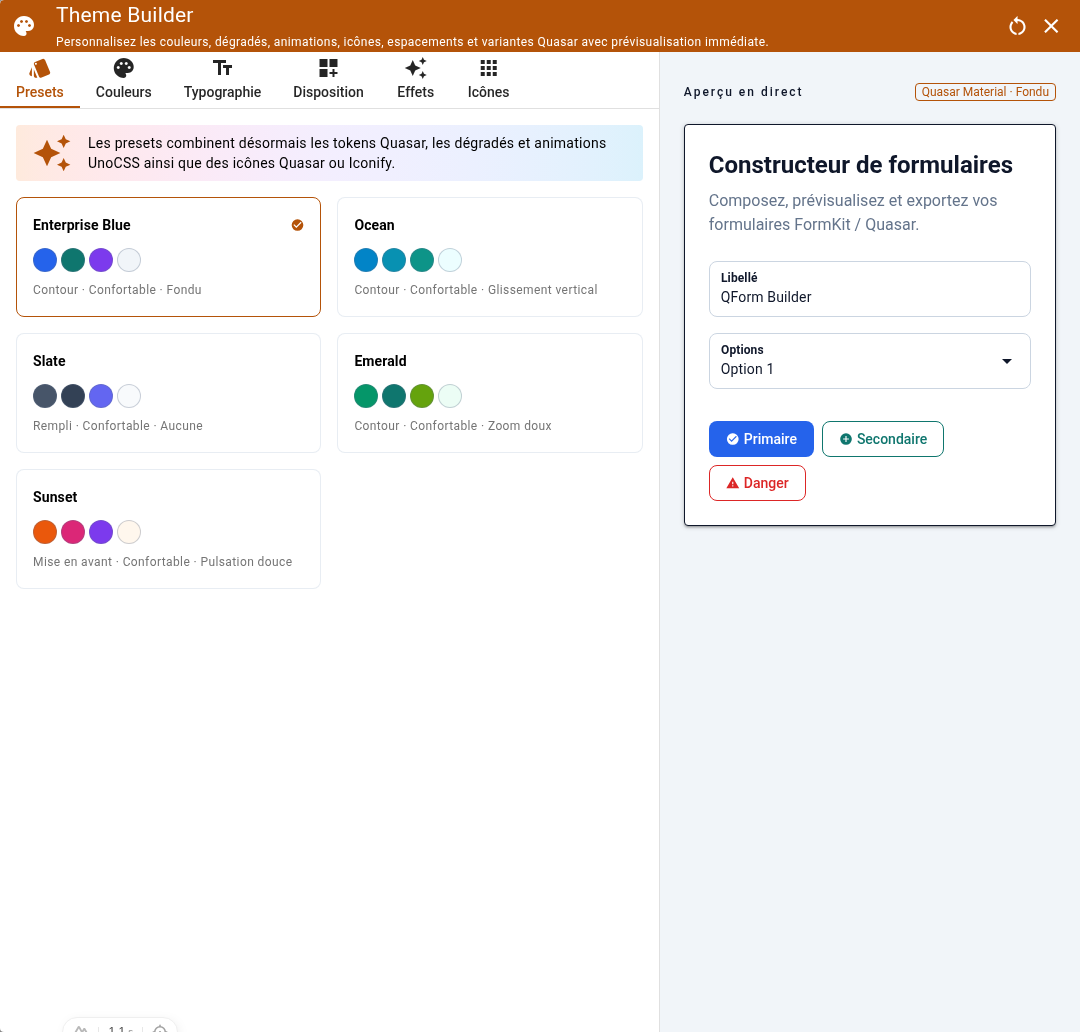The height and width of the screenshot is (1032, 1080).
Task: Click the 'Constructeur de formulaires' heading
Action: tap(860, 165)
